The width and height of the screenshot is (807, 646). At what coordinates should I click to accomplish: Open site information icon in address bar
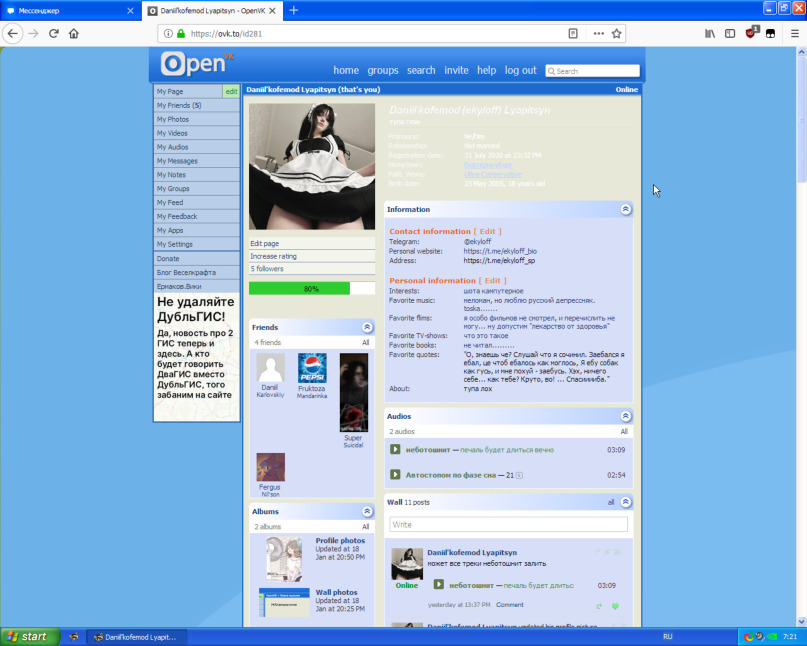[168, 33]
